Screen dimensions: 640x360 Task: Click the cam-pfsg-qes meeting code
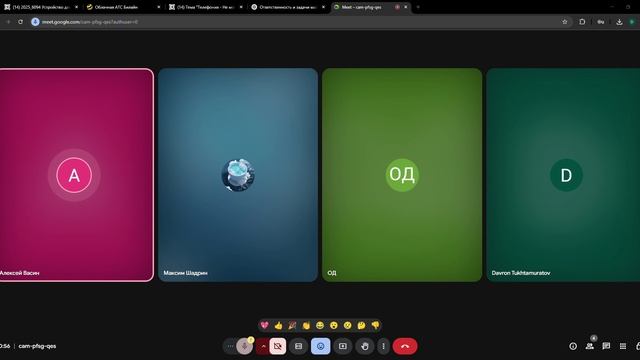37,346
